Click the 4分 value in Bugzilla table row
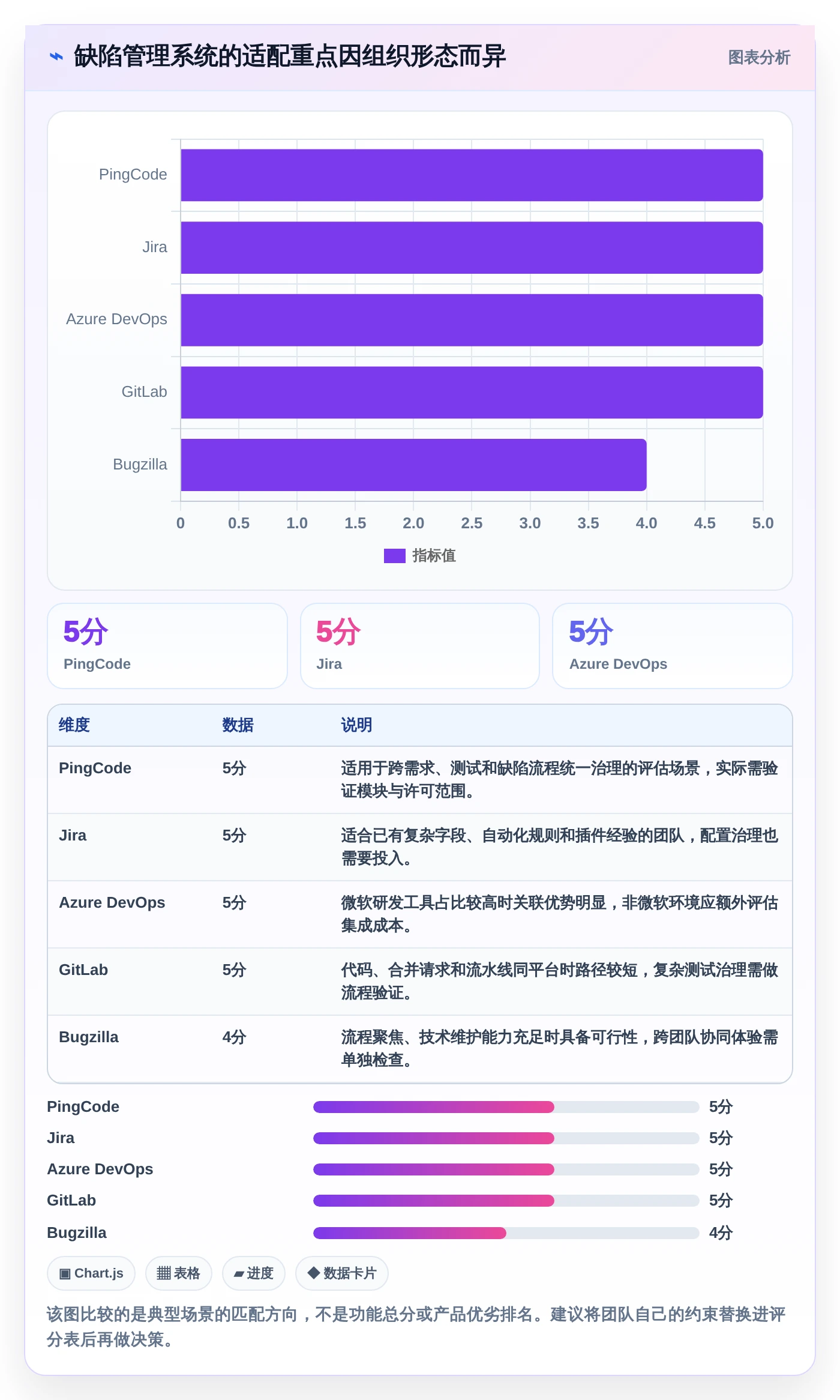This screenshot has height=1400, width=840. click(x=234, y=1037)
